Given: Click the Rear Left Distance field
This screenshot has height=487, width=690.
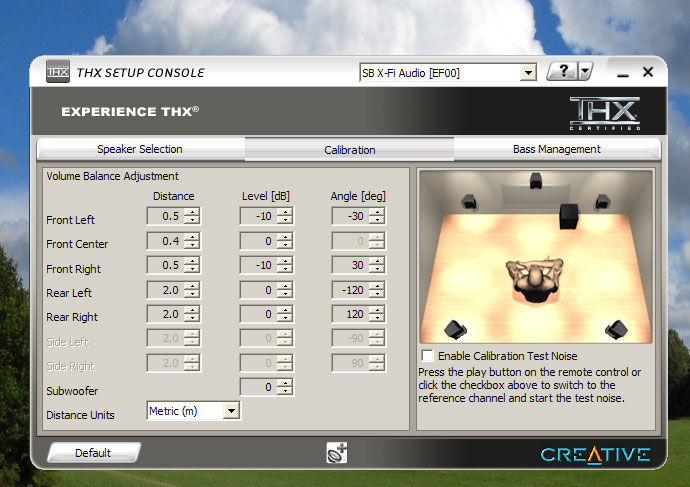Looking at the screenshot, I should (x=165, y=290).
